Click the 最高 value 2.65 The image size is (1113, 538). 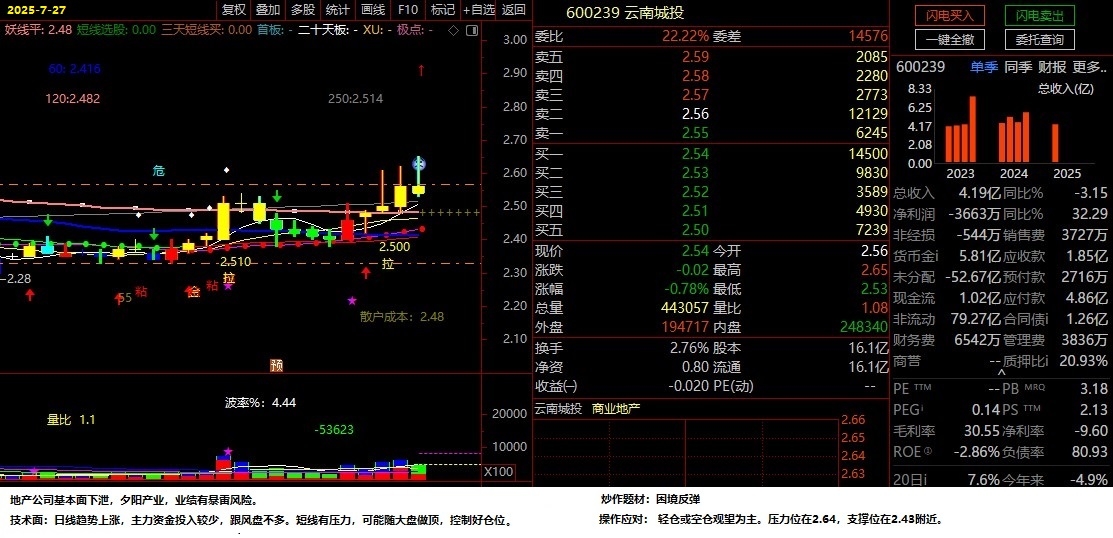click(x=874, y=270)
